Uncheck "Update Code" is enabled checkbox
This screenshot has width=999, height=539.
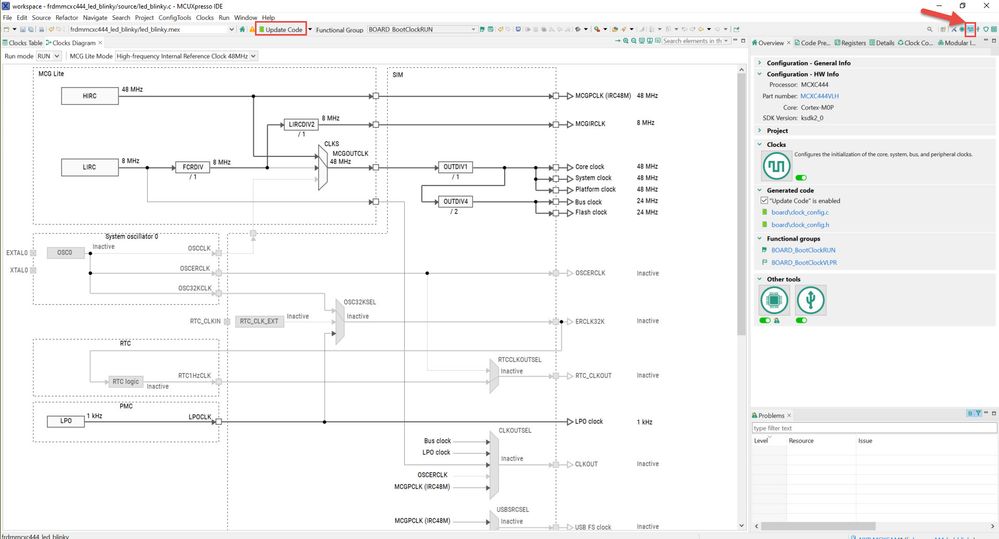pyautogui.click(x=765, y=200)
